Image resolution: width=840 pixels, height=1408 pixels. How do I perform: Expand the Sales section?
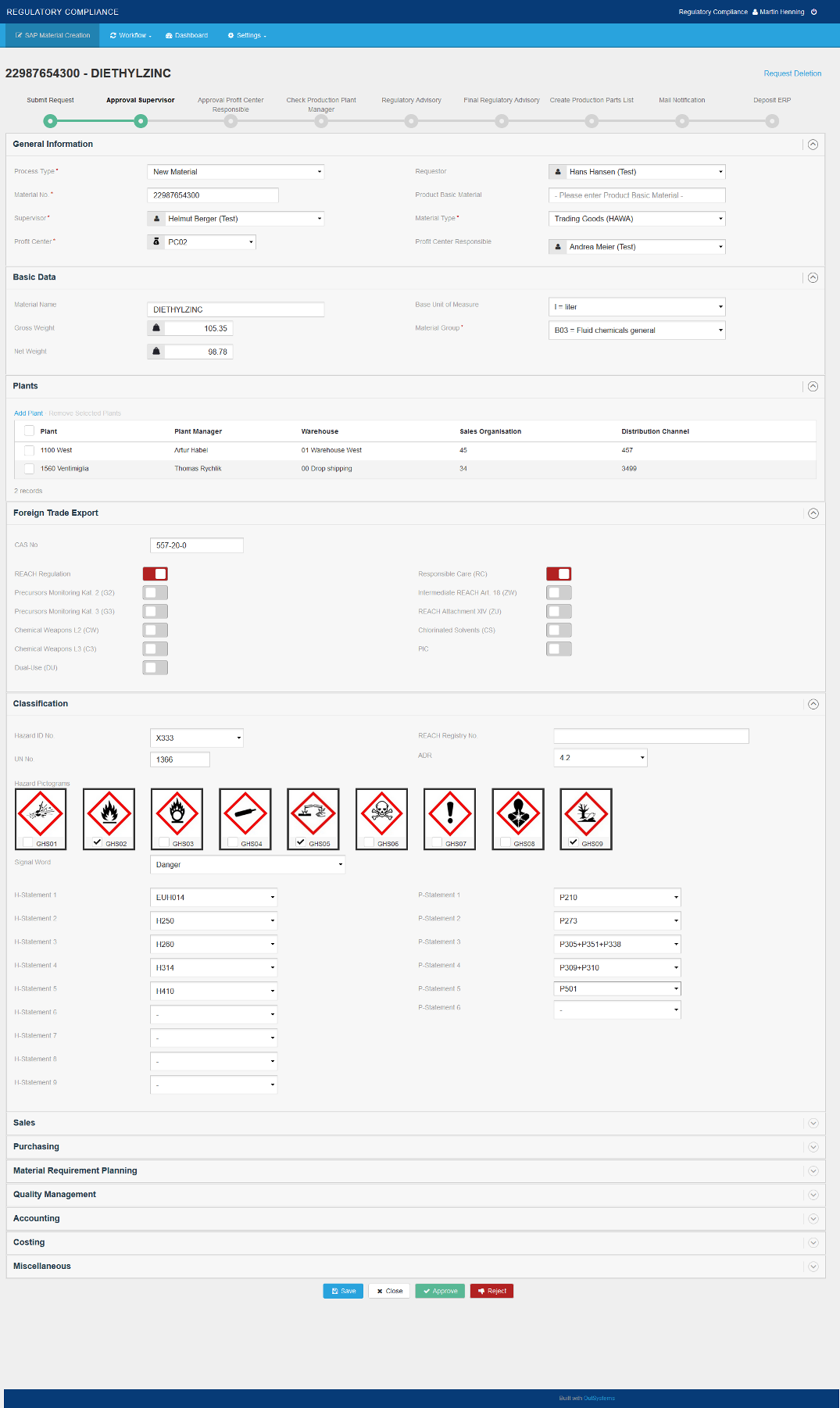point(813,1124)
